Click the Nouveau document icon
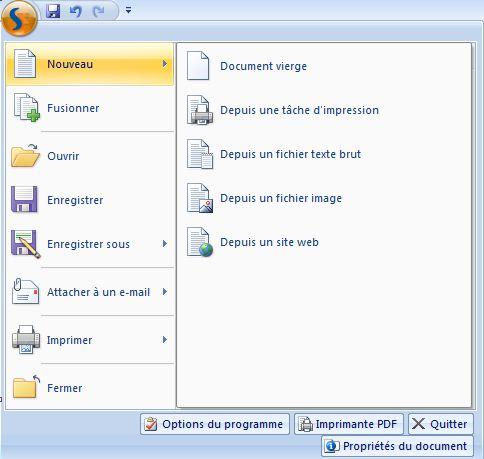 25,63
